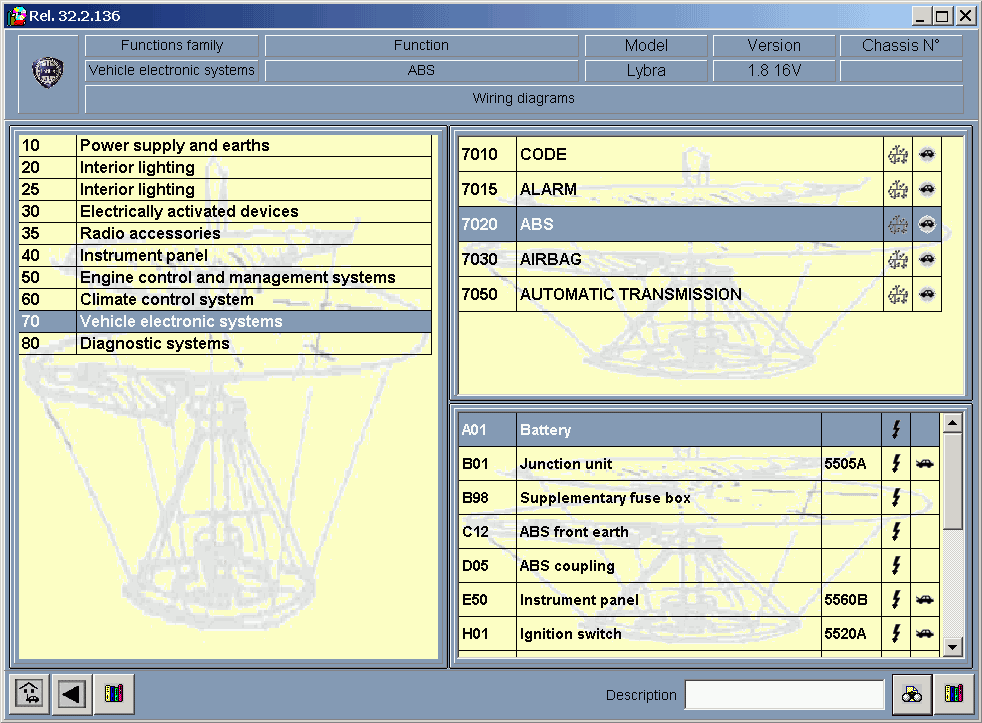
Task: Select Climate control system category
Action: [x=225, y=299]
